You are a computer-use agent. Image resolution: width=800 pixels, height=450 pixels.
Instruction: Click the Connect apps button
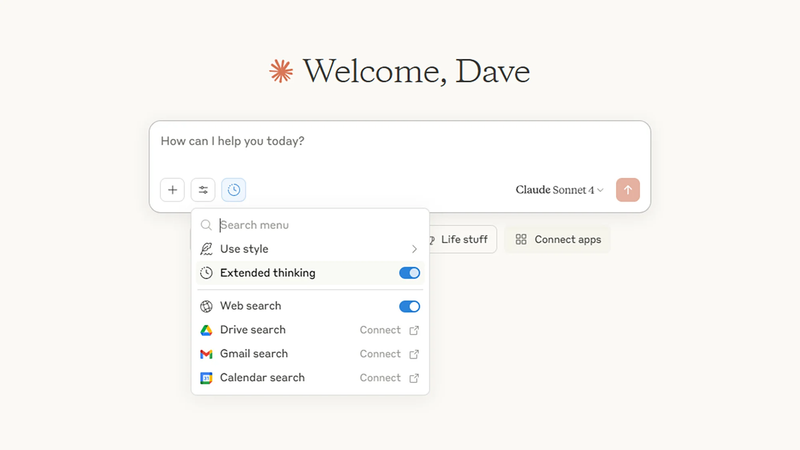coord(558,239)
